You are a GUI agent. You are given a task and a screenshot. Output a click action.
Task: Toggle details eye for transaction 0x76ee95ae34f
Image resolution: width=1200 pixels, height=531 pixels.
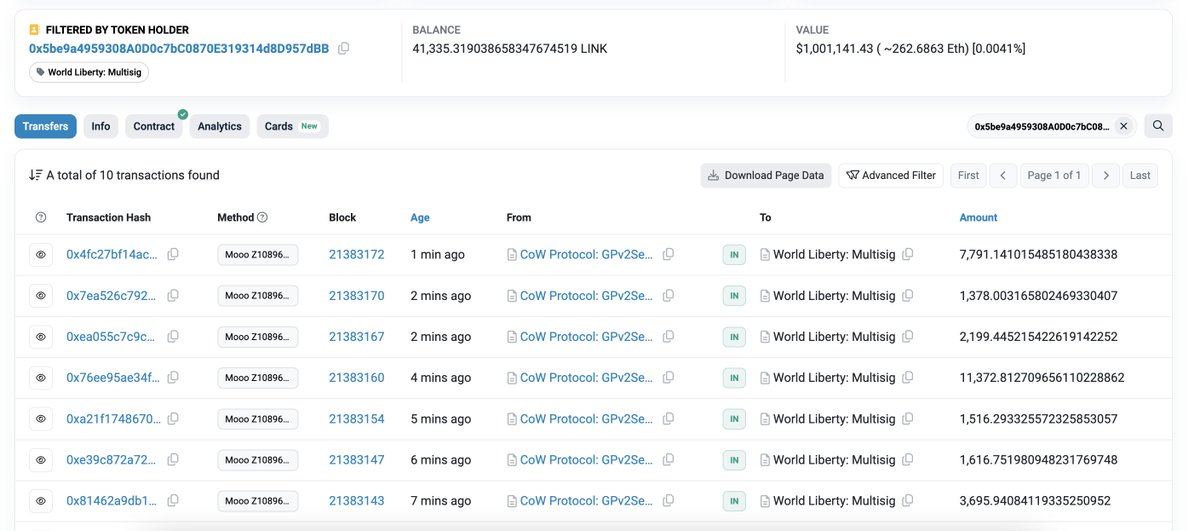41,378
